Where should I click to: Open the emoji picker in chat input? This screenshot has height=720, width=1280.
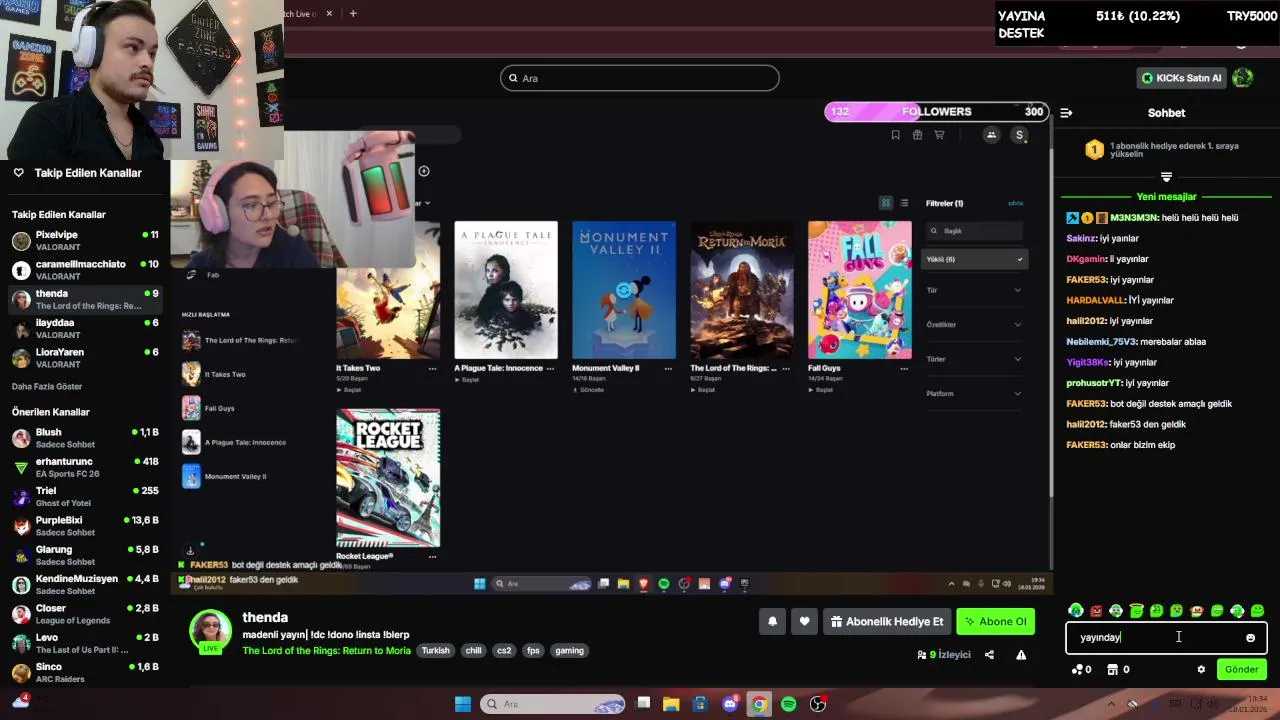point(1250,638)
